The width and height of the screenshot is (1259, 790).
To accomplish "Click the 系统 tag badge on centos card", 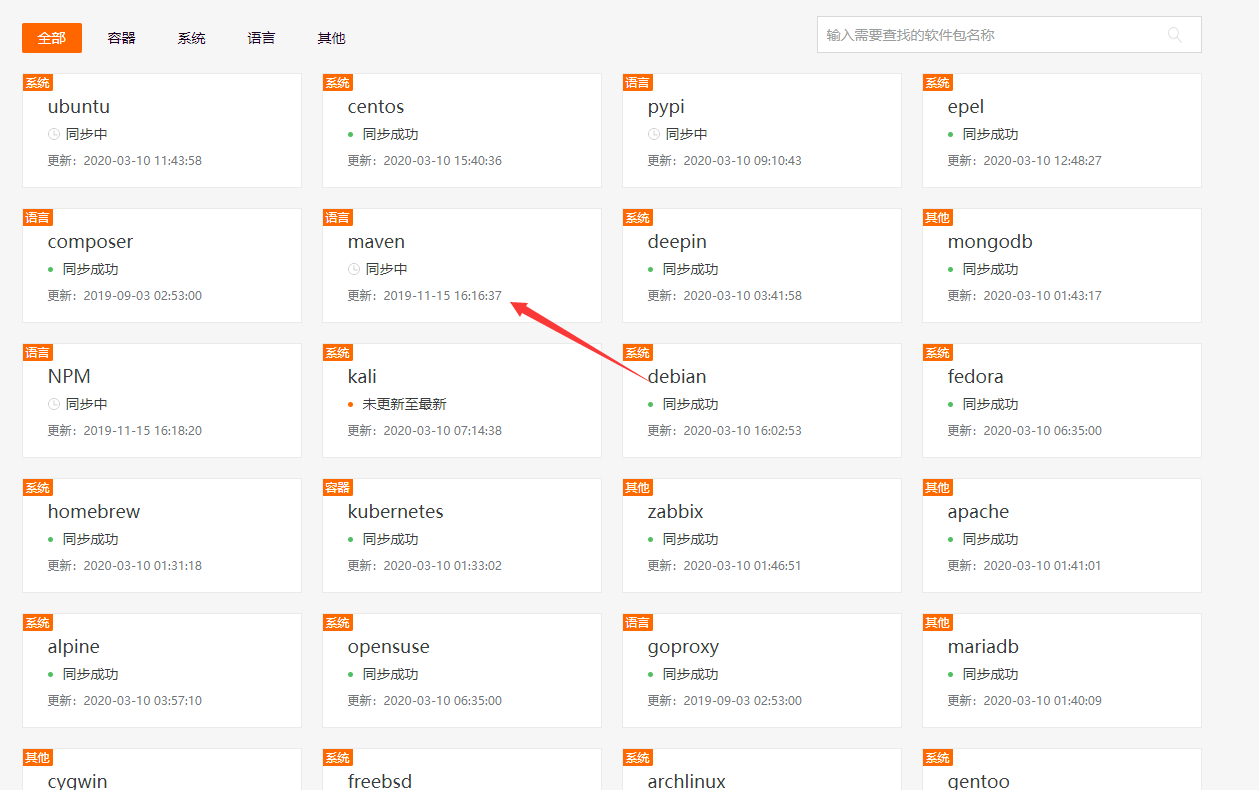I will click(x=338, y=83).
